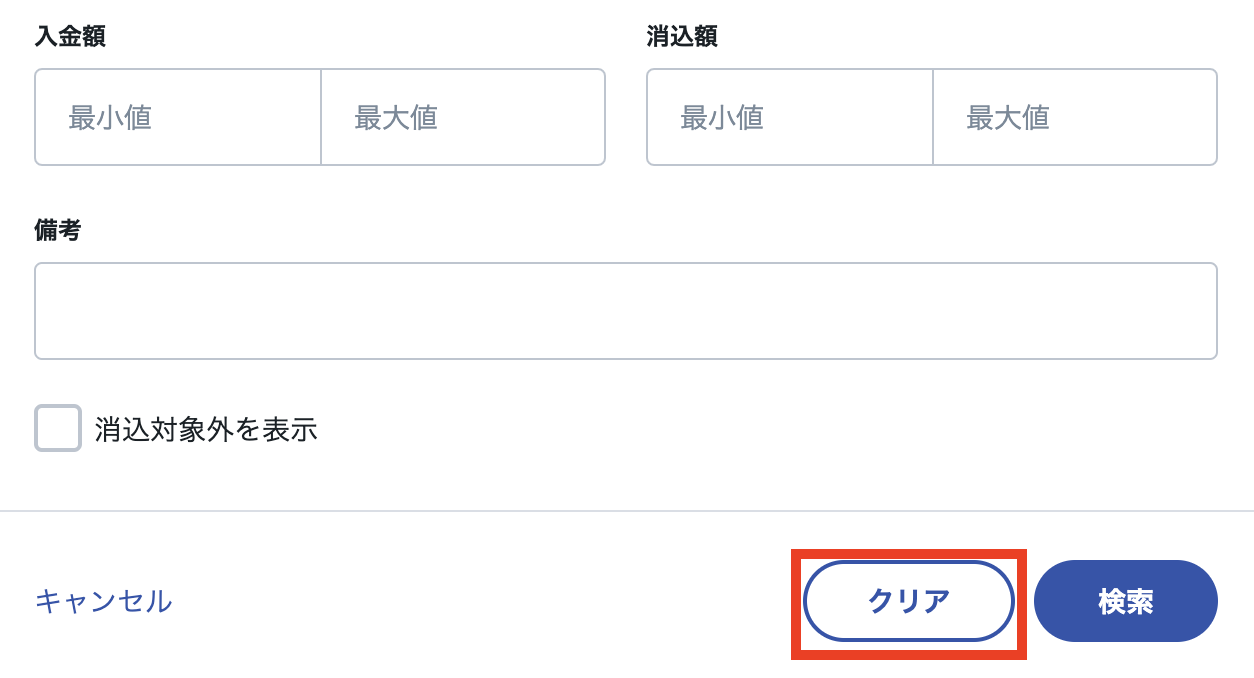This screenshot has width=1254, height=678.
Task: Click the 入金額 maximum value field
Action: tap(462, 116)
